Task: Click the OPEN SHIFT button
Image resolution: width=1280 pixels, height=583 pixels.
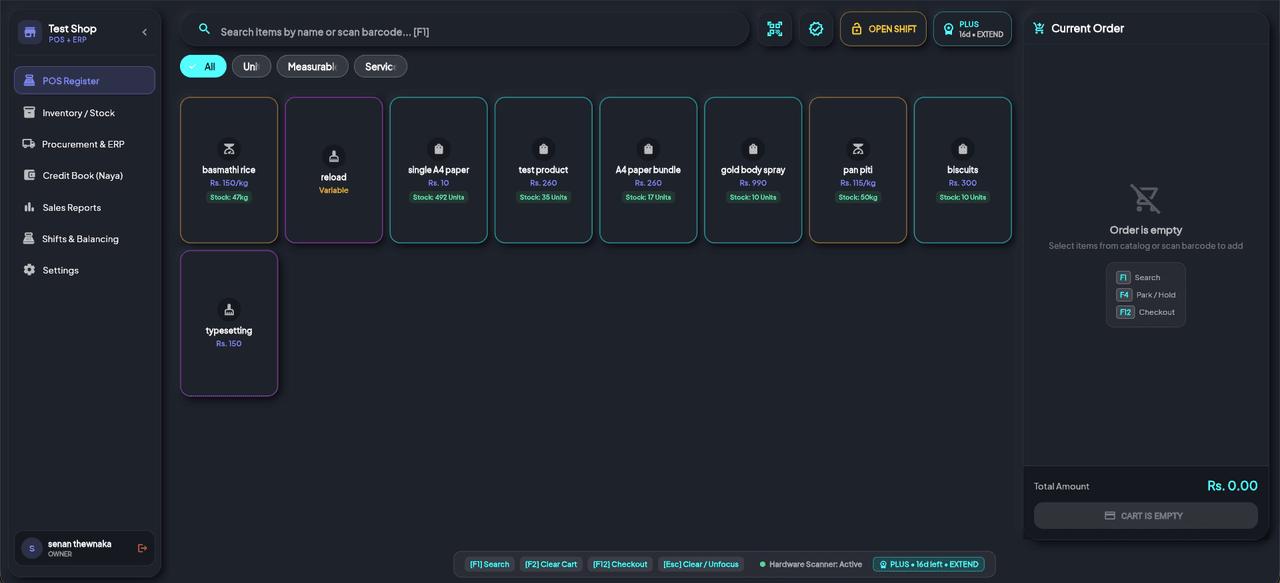Action: click(883, 29)
